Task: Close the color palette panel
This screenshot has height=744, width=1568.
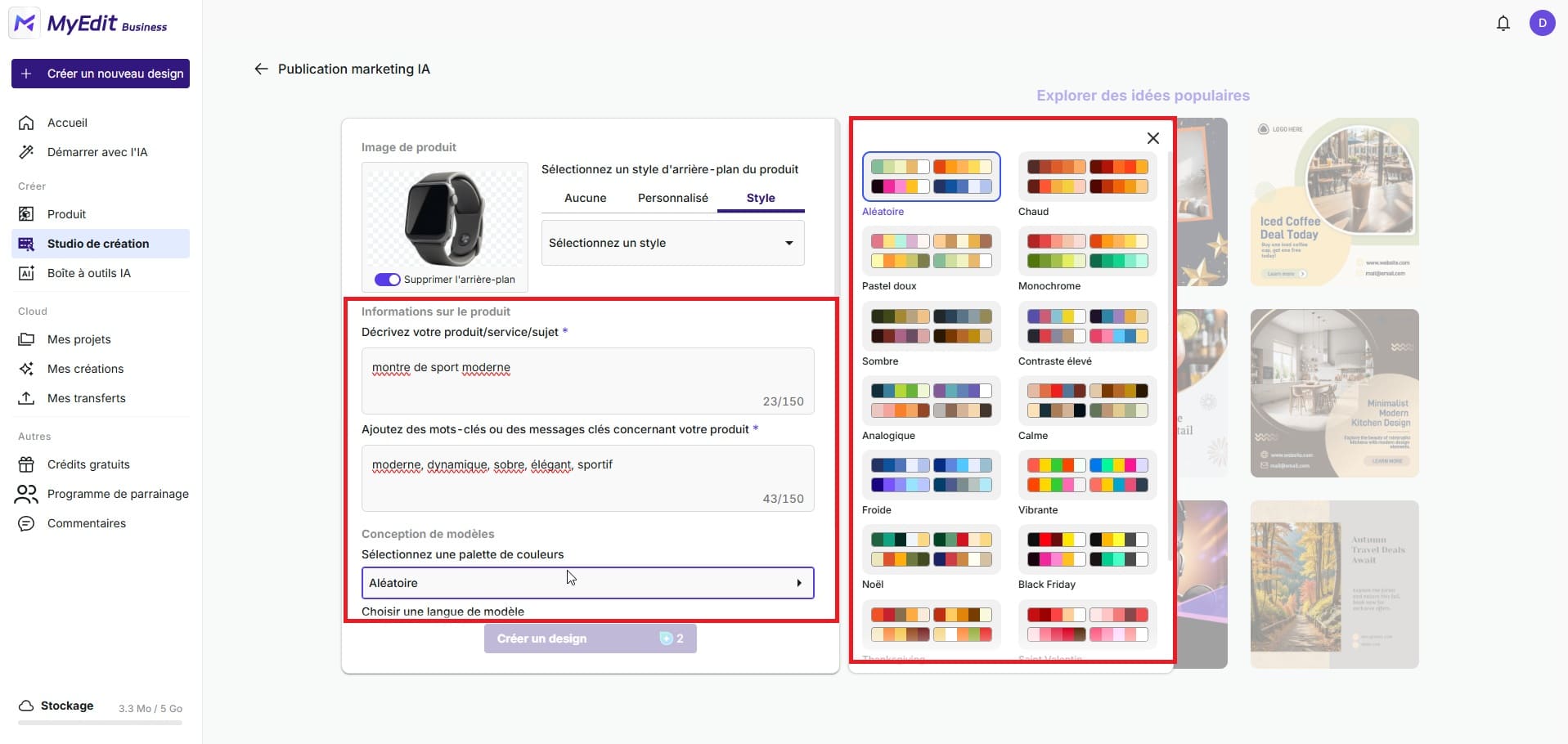Action: pos(1152,137)
